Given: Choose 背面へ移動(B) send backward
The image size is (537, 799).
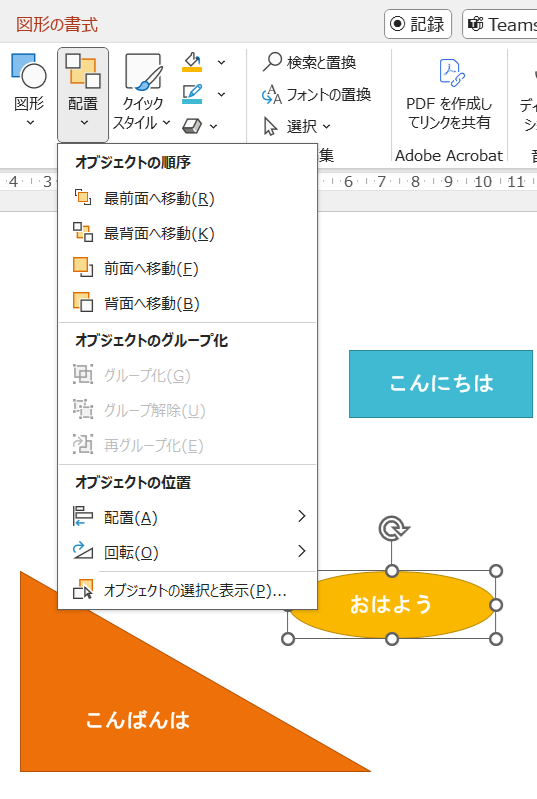Looking at the screenshot, I should click(187, 304).
